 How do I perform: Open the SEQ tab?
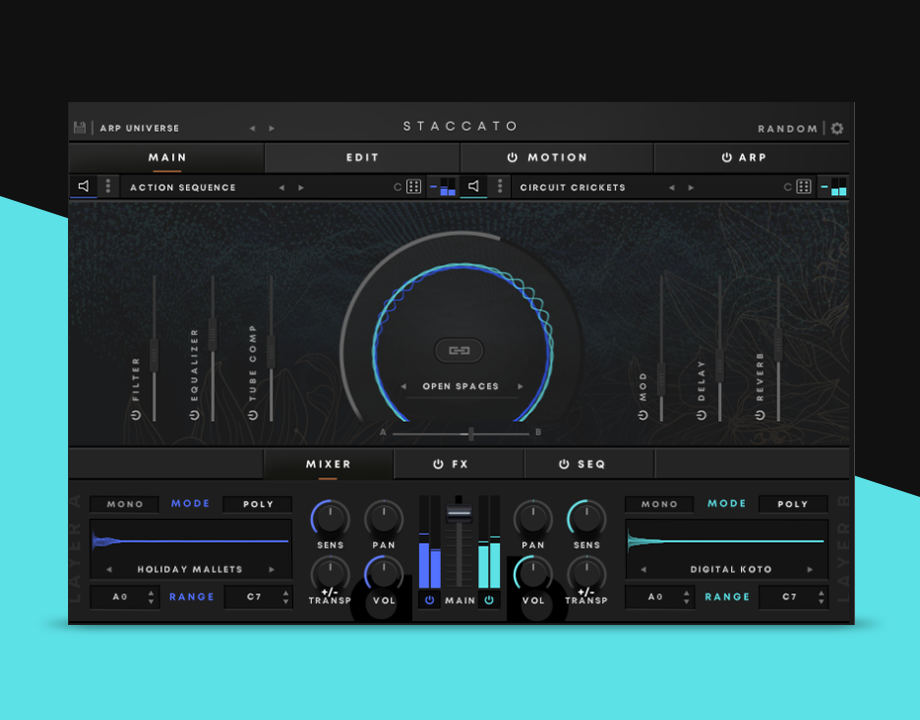tap(590, 464)
